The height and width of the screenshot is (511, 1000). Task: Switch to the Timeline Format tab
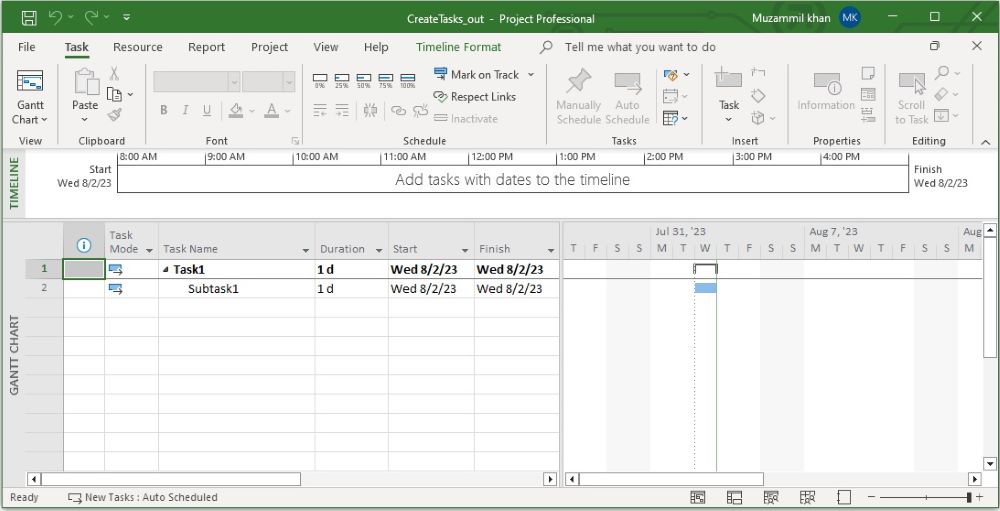click(x=458, y=47)
